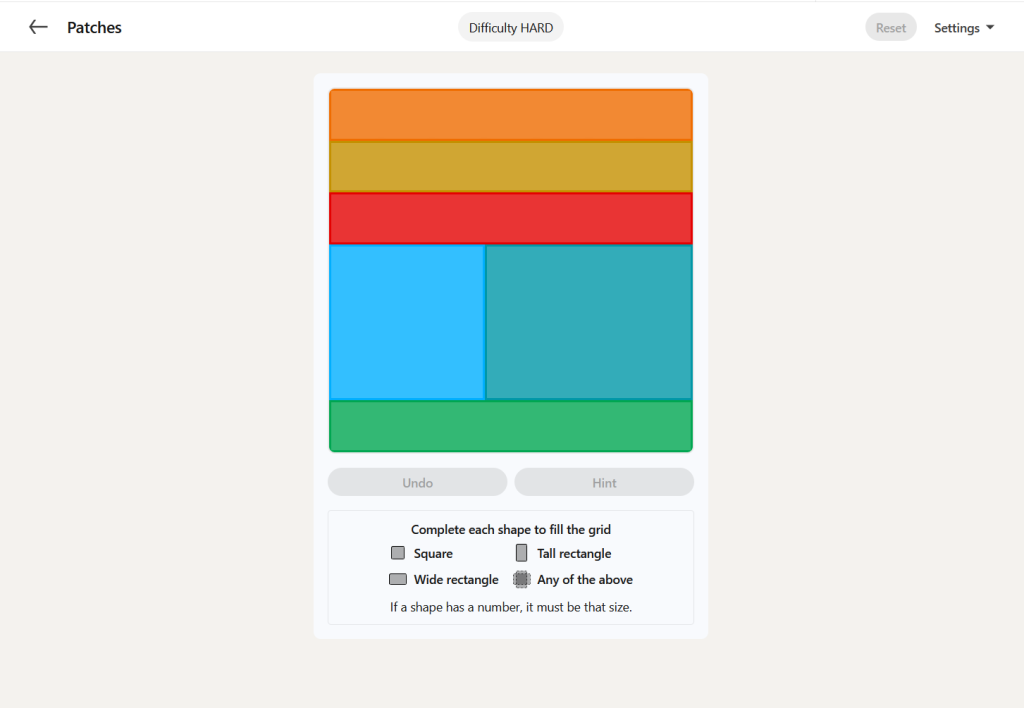Click the back arrow icon
The height and width of the screenshot is (708, 1024).
click(38, 27)
